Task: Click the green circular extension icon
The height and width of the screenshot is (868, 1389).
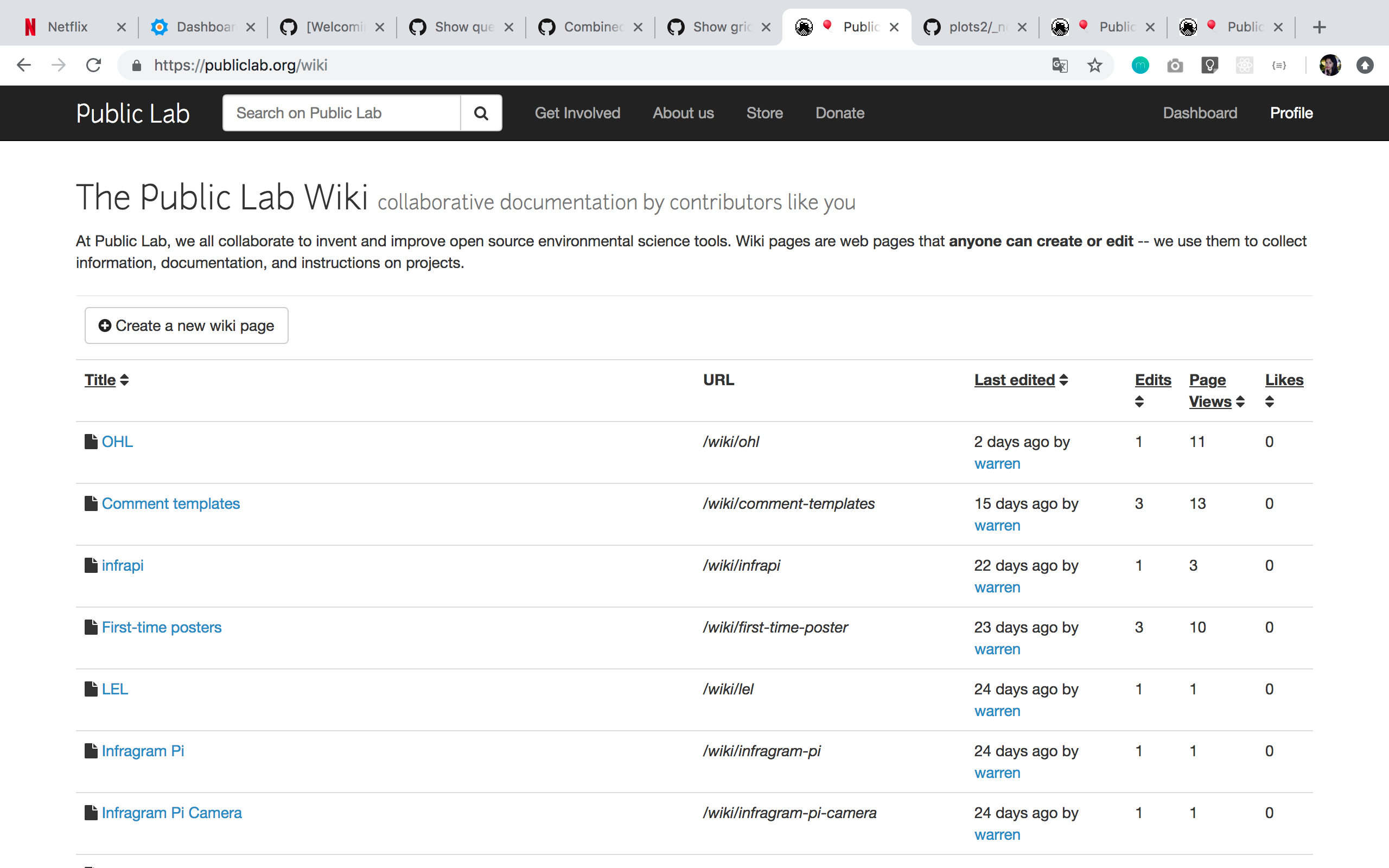Action: (1140, 65)
